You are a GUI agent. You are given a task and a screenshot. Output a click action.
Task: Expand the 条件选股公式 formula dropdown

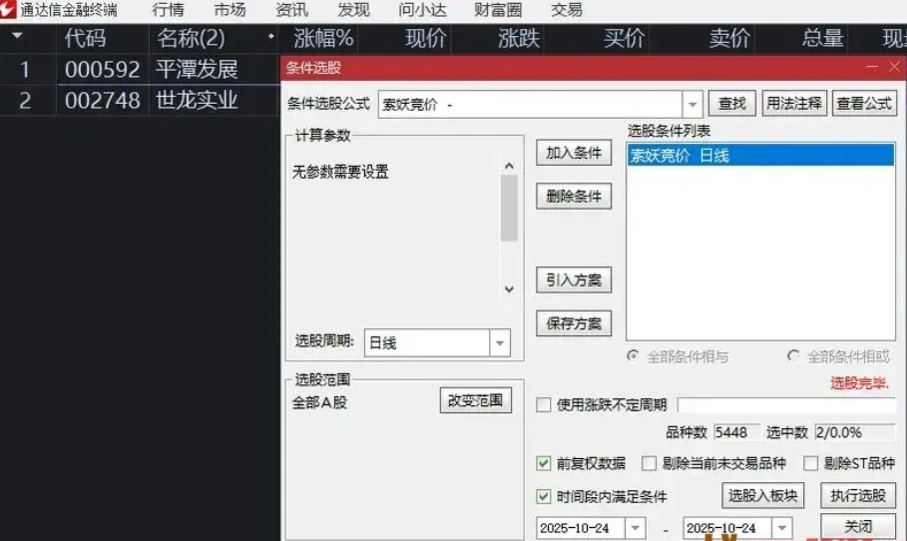coord(693,104)
